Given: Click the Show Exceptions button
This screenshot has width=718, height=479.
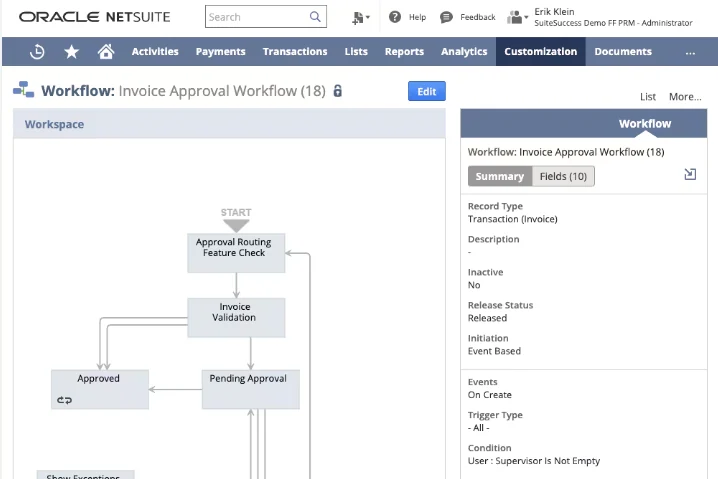Looking at the screenshot, I should pyautogui.click(x=86, y=474).
